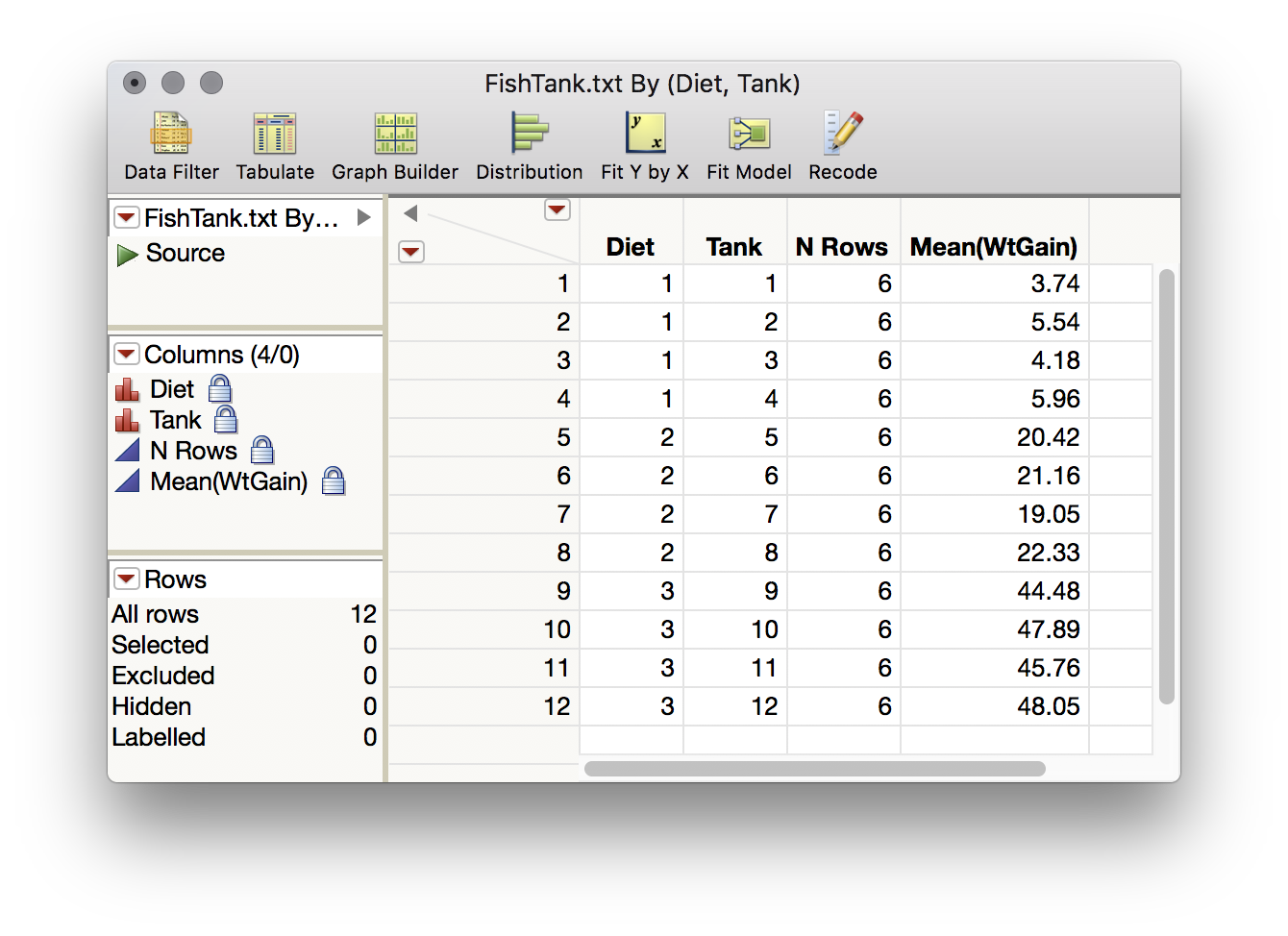Click the Mean(WtGain) continuous modeling type icon
The width and height of the screenshot is (1288, 936).
127,481
